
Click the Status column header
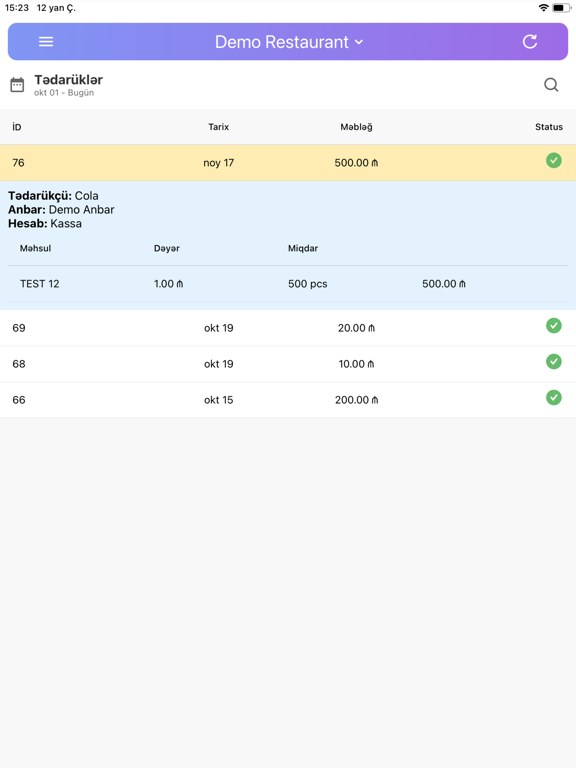(x=549, y=127)
